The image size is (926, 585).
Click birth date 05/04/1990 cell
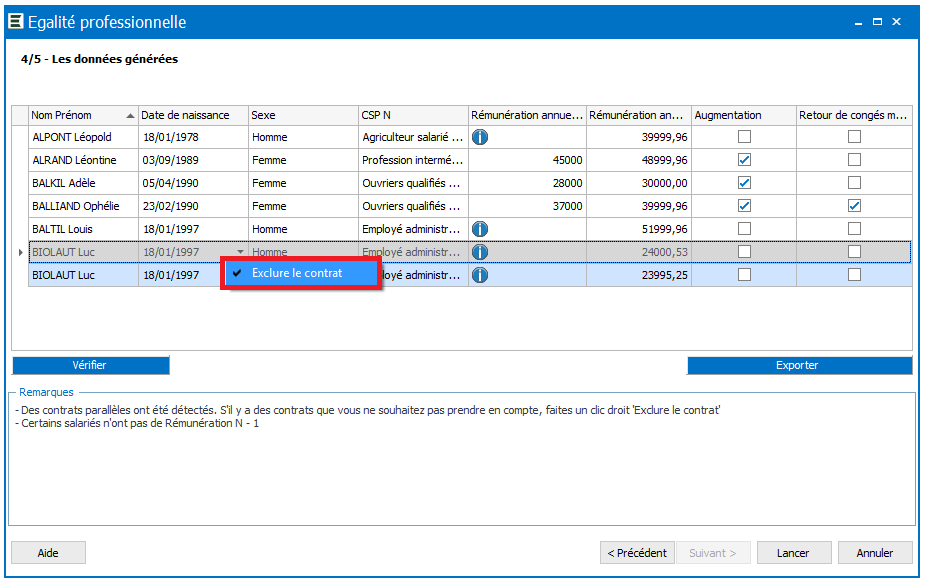pos(193,183)
